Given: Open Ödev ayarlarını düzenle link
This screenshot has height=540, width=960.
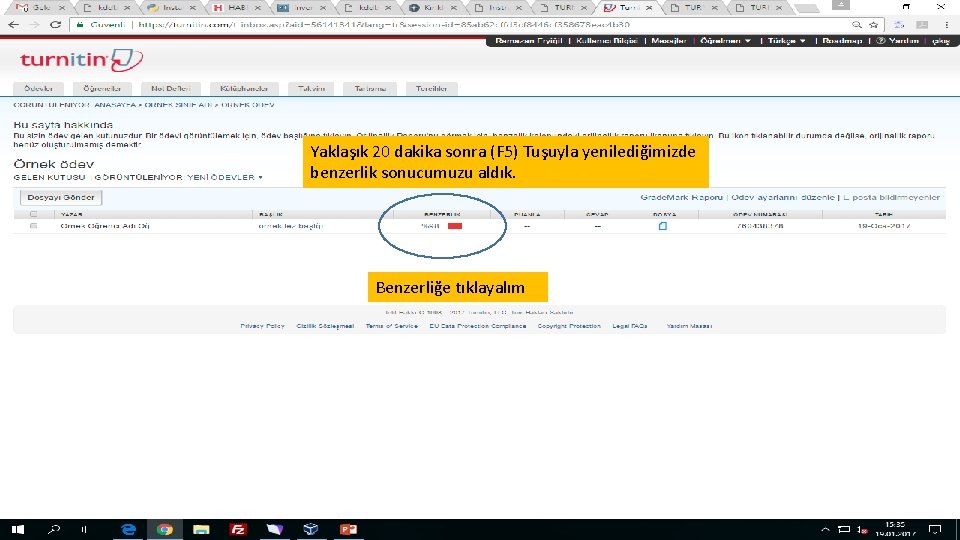Looking at the screenshot, I should (x=782, y=198).
